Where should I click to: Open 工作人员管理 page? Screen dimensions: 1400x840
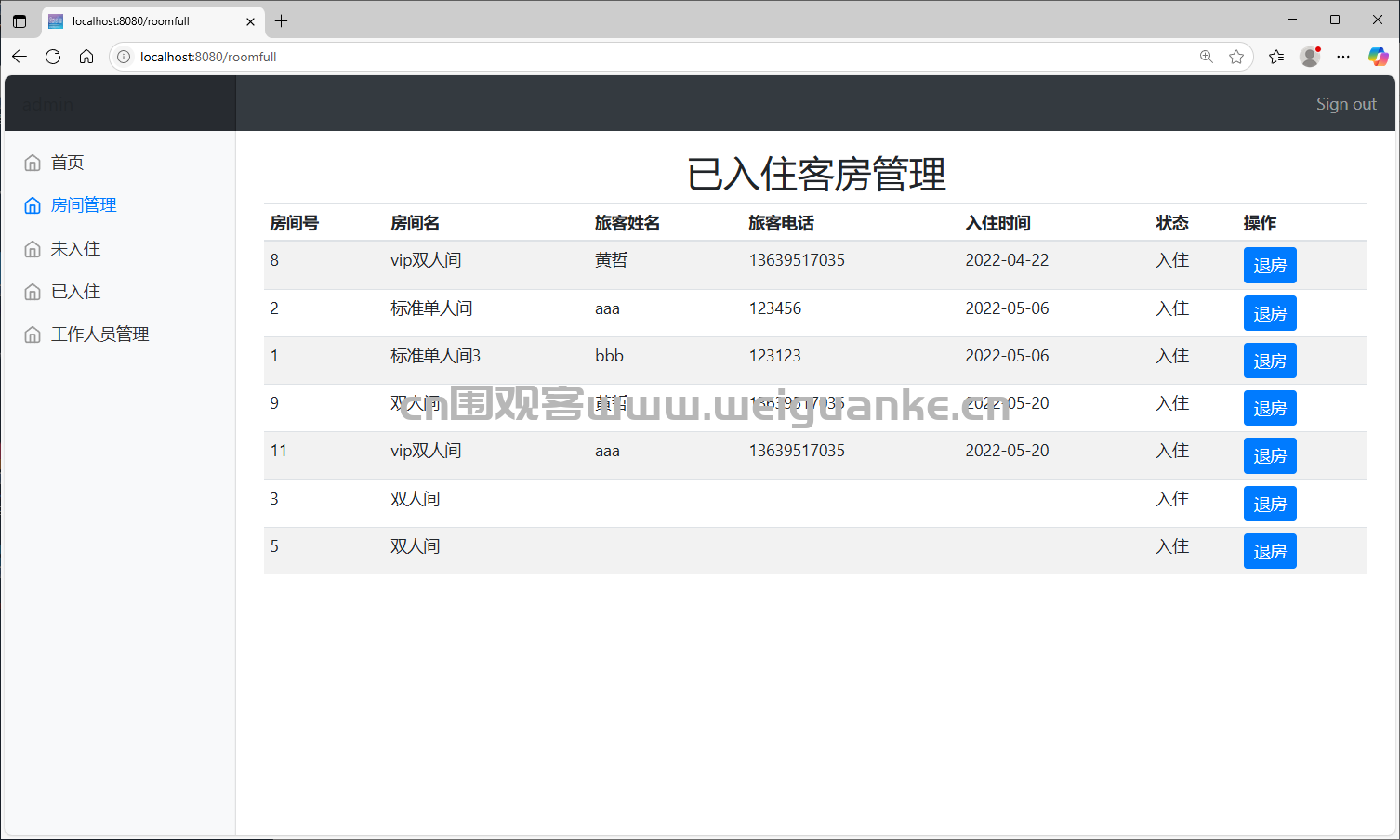click(x=99, y=334)
